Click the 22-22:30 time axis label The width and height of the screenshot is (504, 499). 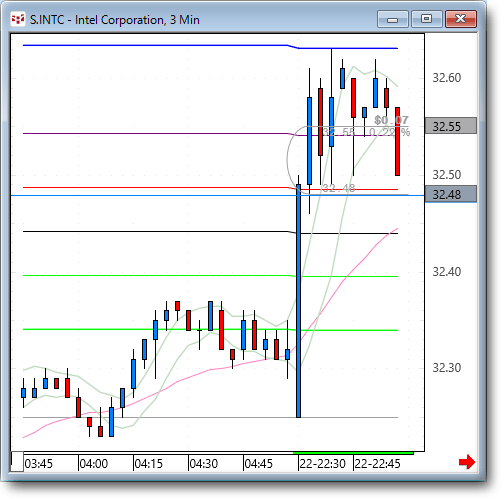pos(322,464)
